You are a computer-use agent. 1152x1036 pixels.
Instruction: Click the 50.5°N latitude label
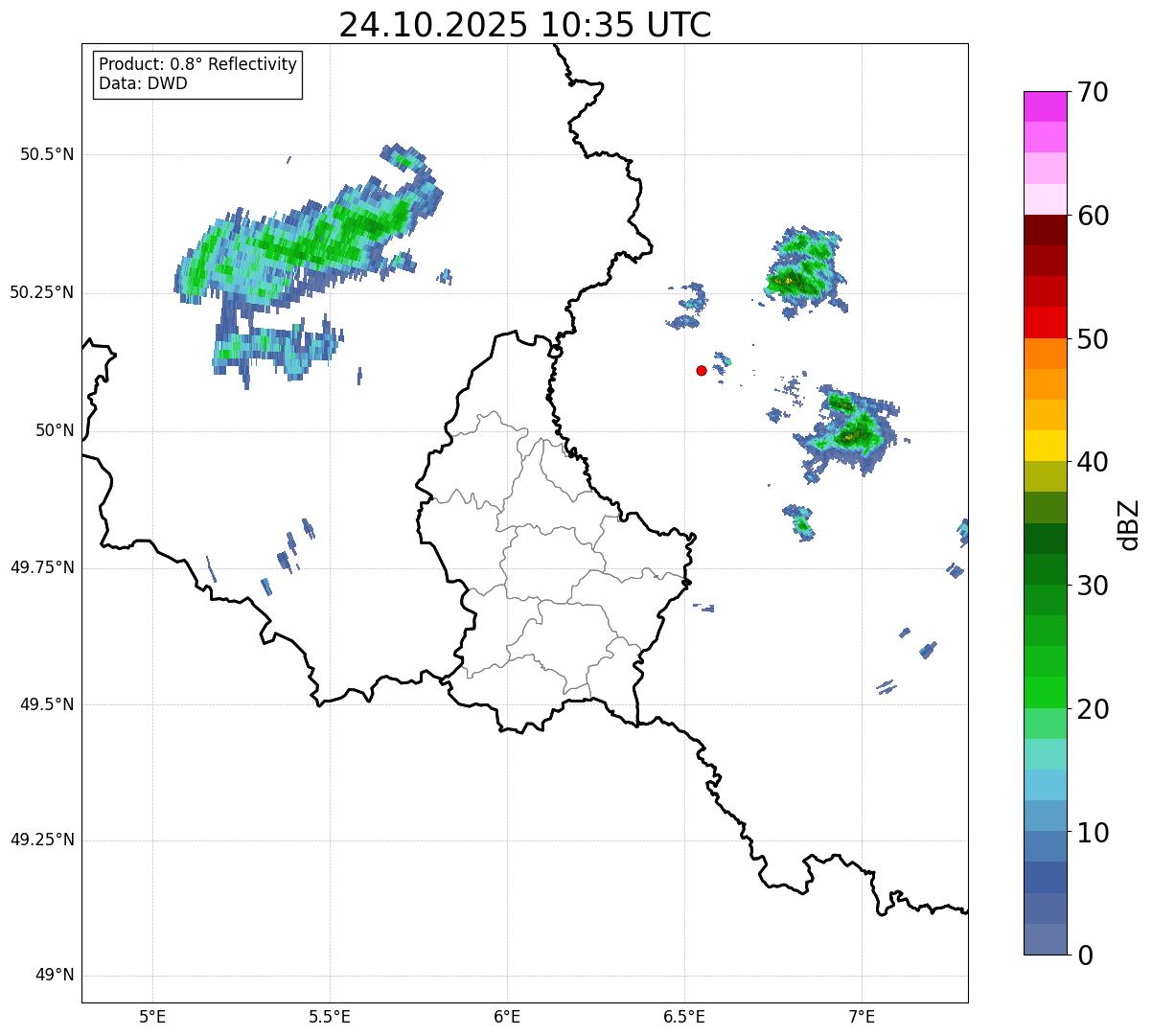point(47,154)
